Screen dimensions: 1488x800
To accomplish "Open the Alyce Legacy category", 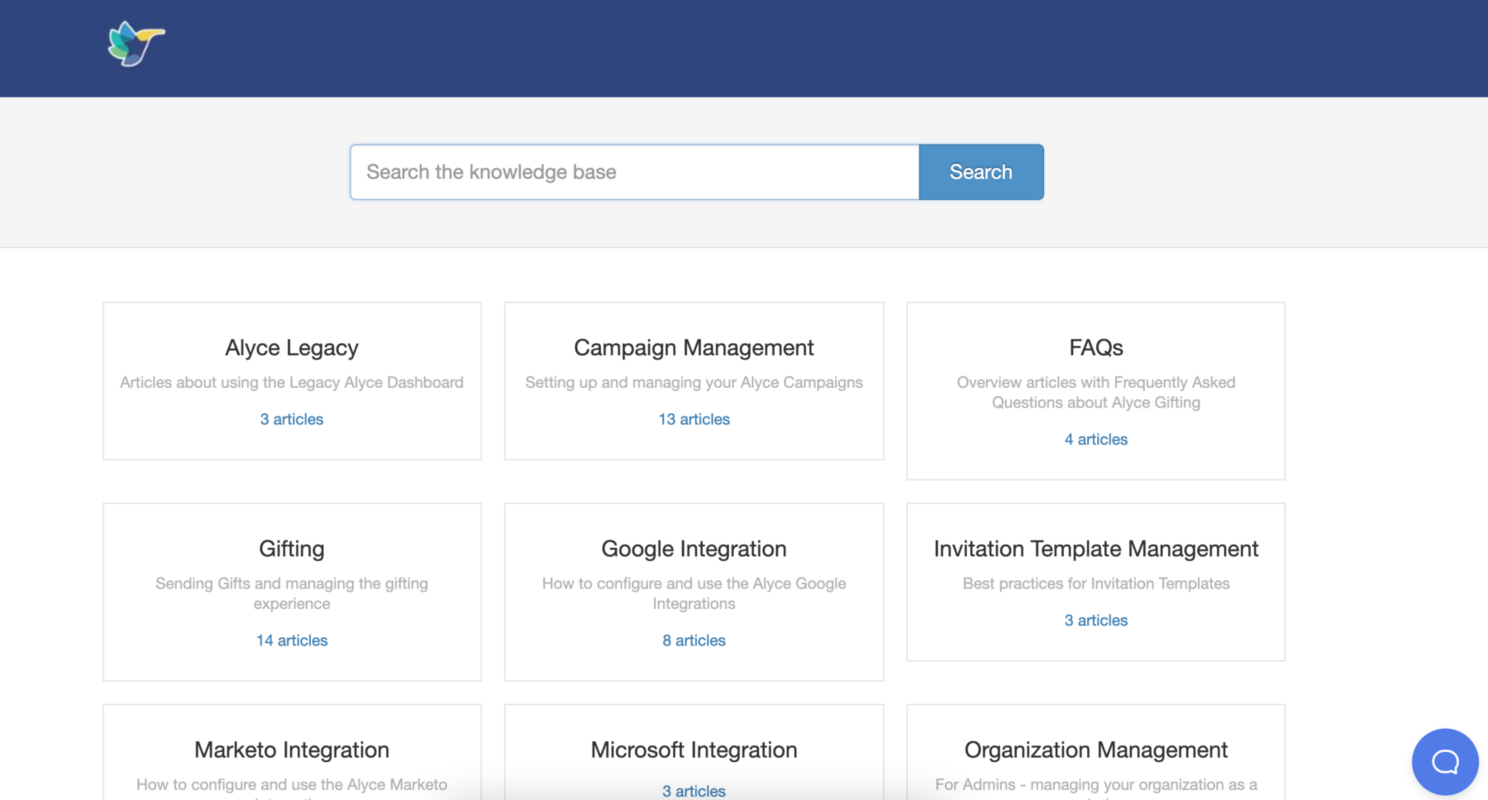I will click(x=292, y=348).
